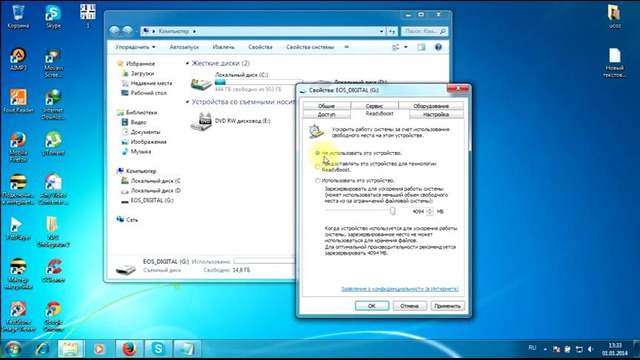The width and height of the screenshot is (640, 360).
Task: Show hidden icons arrow in system tray
Action: pos(545,349)
